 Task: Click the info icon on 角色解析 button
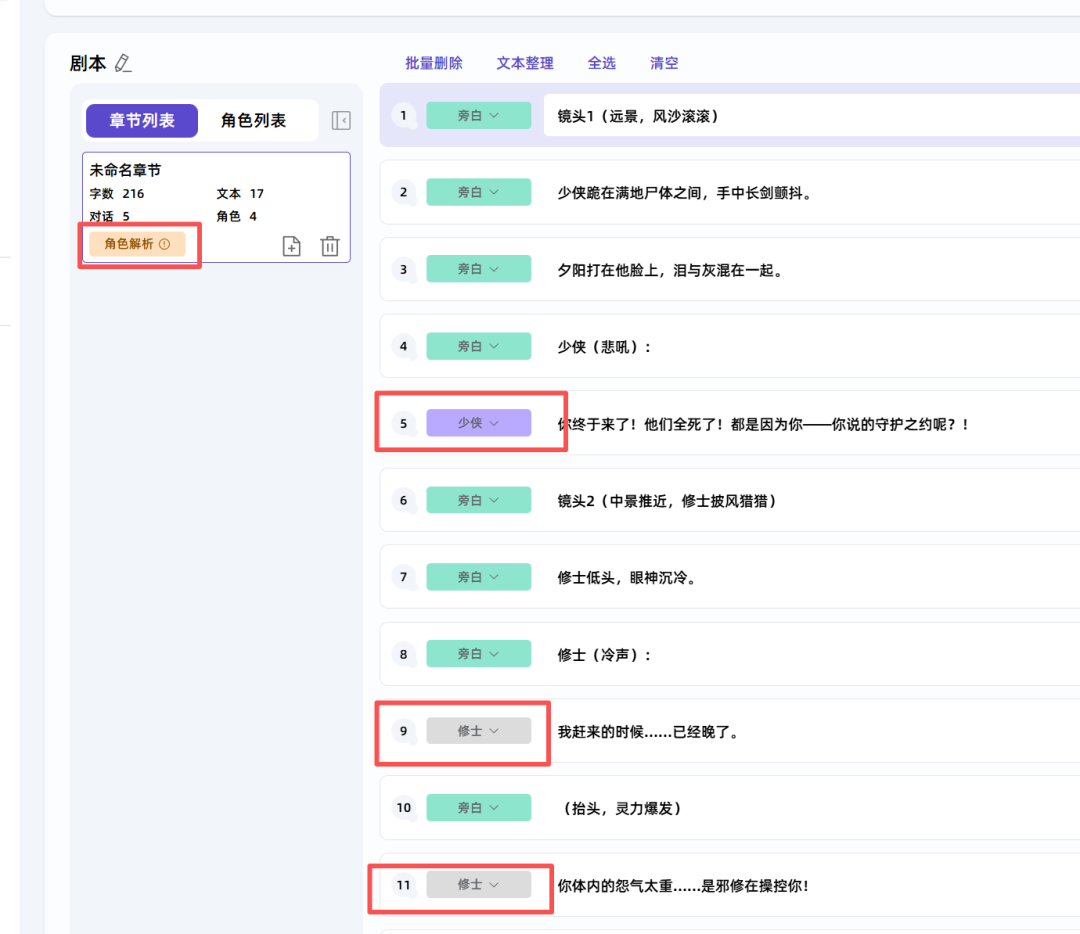[166, 242]
